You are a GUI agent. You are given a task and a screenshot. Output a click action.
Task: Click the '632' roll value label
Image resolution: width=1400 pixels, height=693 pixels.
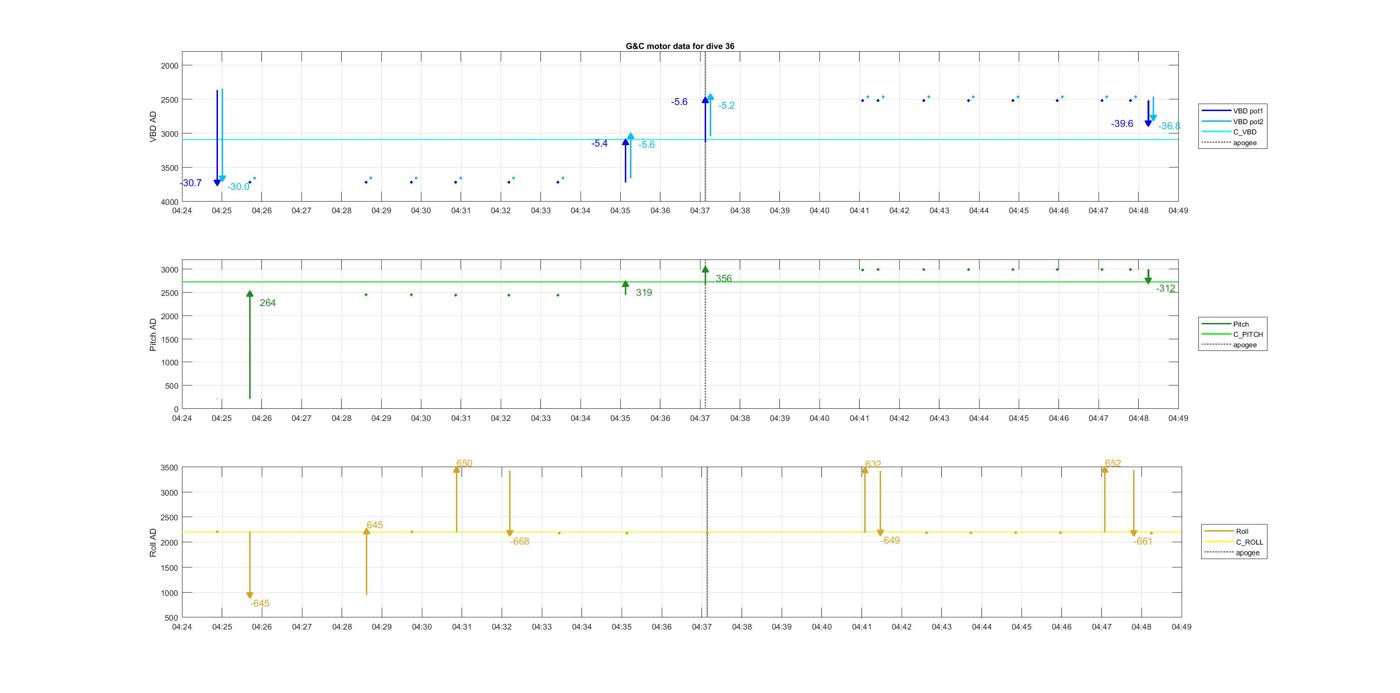873,465
